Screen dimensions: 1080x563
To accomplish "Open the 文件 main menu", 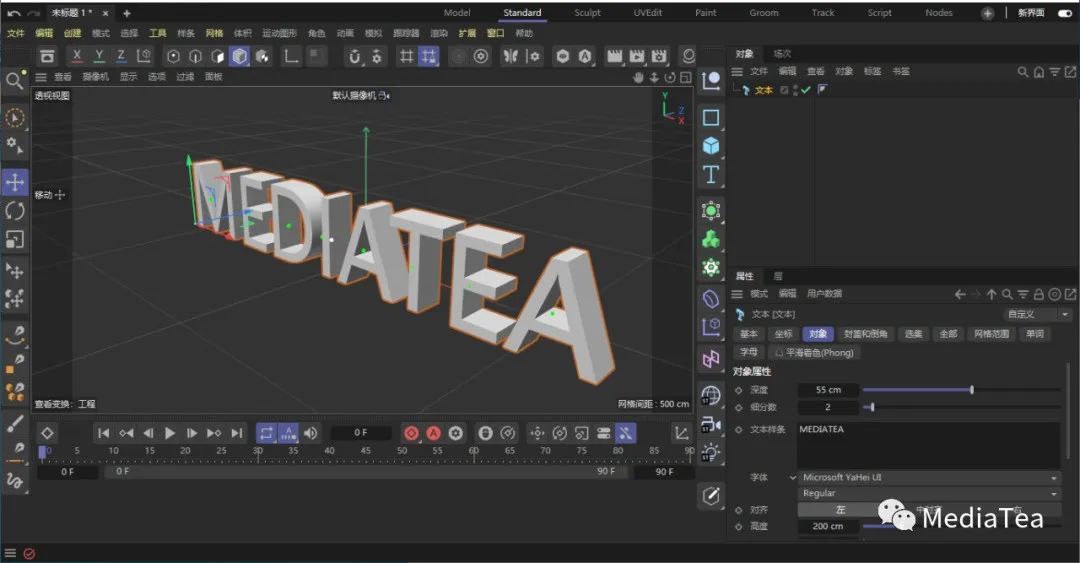I will (15, 33).
